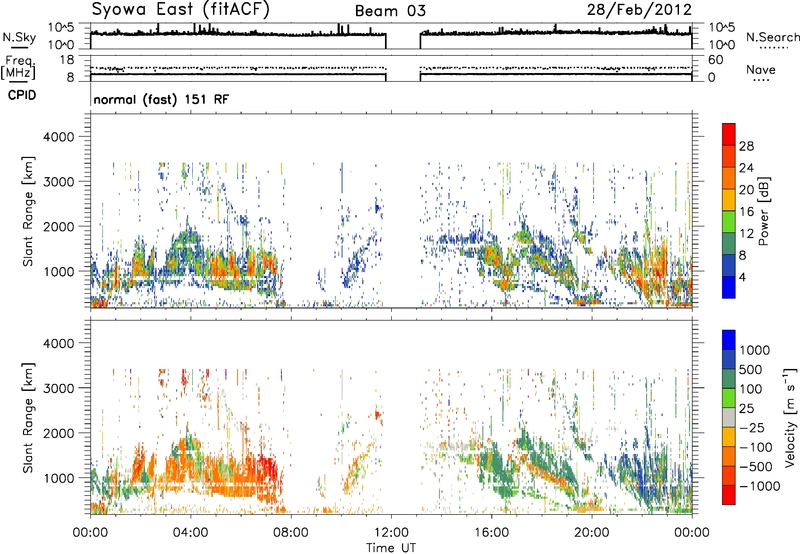
Task: Click the '08:00' time axis label
Action: (291, 533)
